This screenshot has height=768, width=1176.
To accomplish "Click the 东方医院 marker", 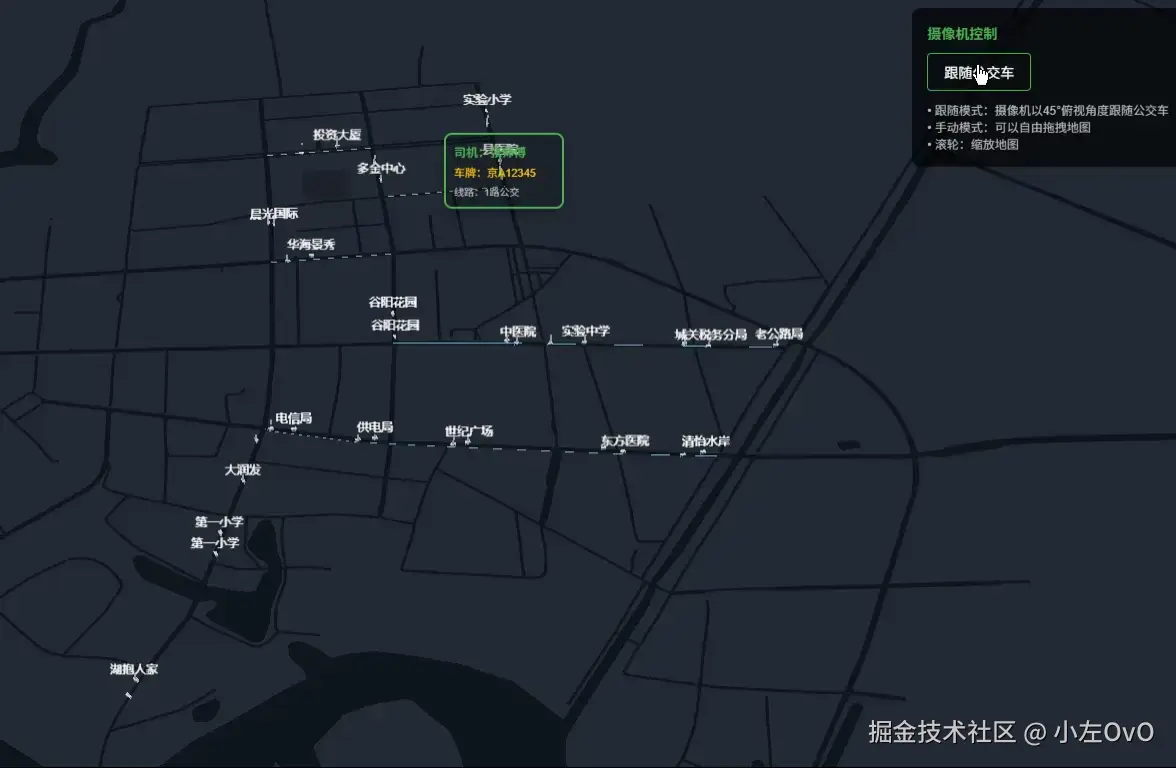I will click(624, 440).
